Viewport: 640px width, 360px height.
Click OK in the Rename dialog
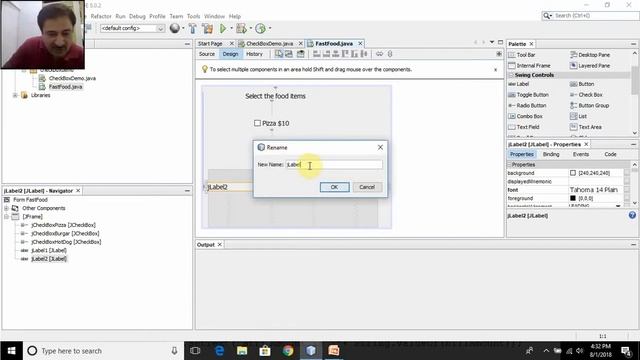(x=334, y=187)
